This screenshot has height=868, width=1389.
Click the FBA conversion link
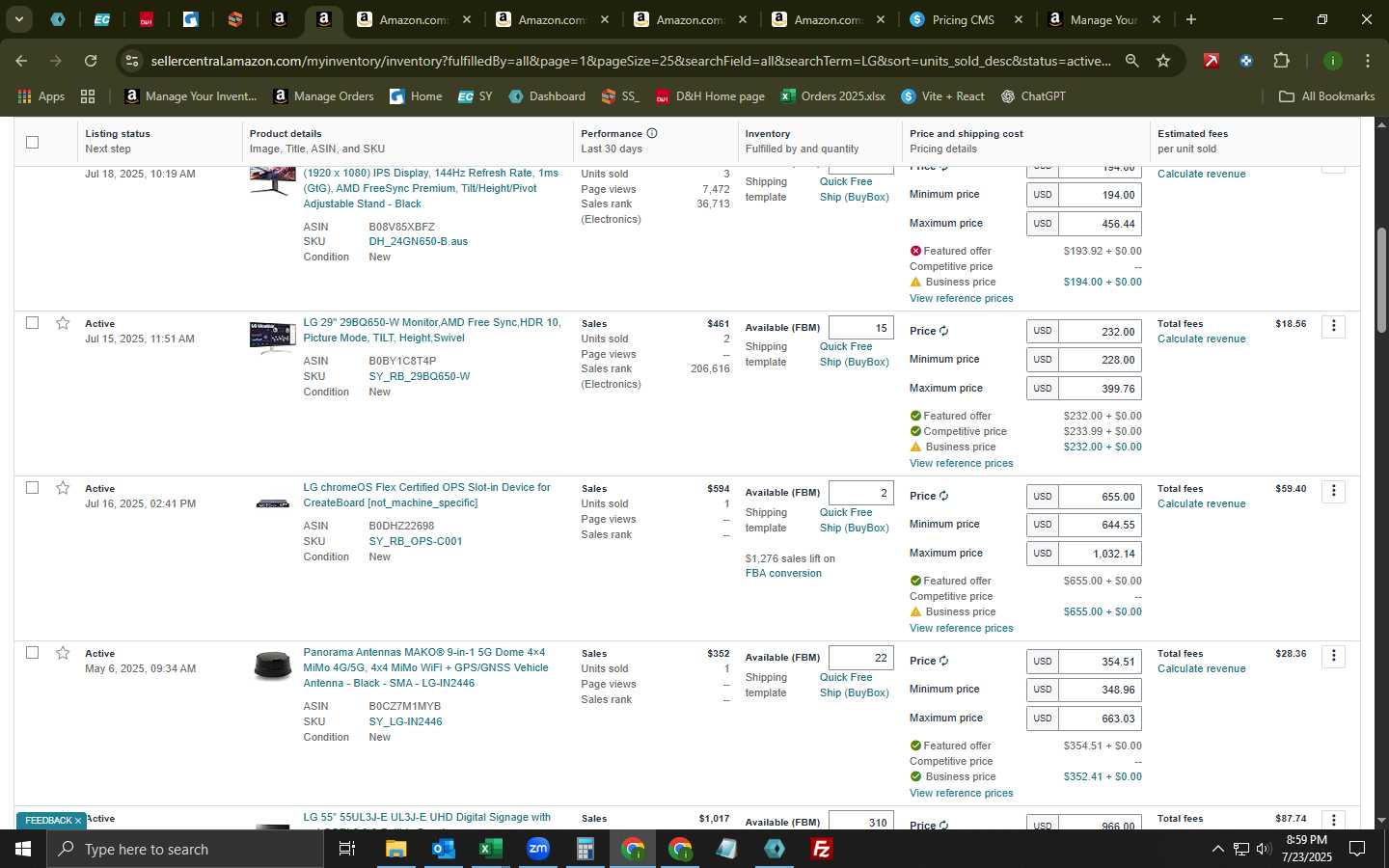[x=783, y=573]
